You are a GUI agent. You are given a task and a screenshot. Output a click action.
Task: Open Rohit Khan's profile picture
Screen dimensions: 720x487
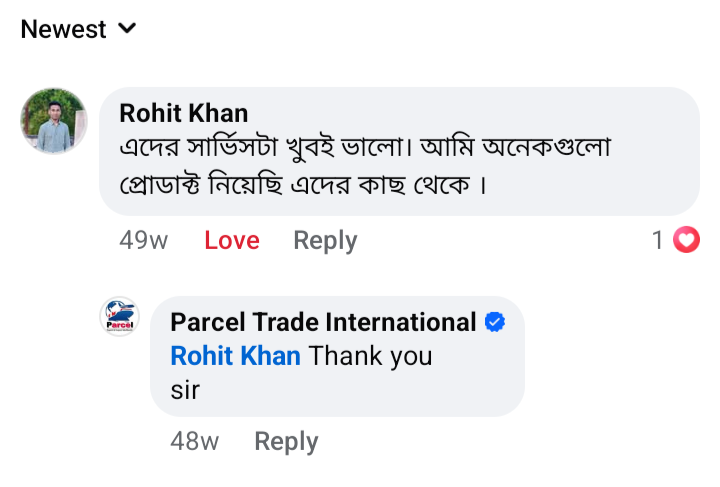pos(54,121)
